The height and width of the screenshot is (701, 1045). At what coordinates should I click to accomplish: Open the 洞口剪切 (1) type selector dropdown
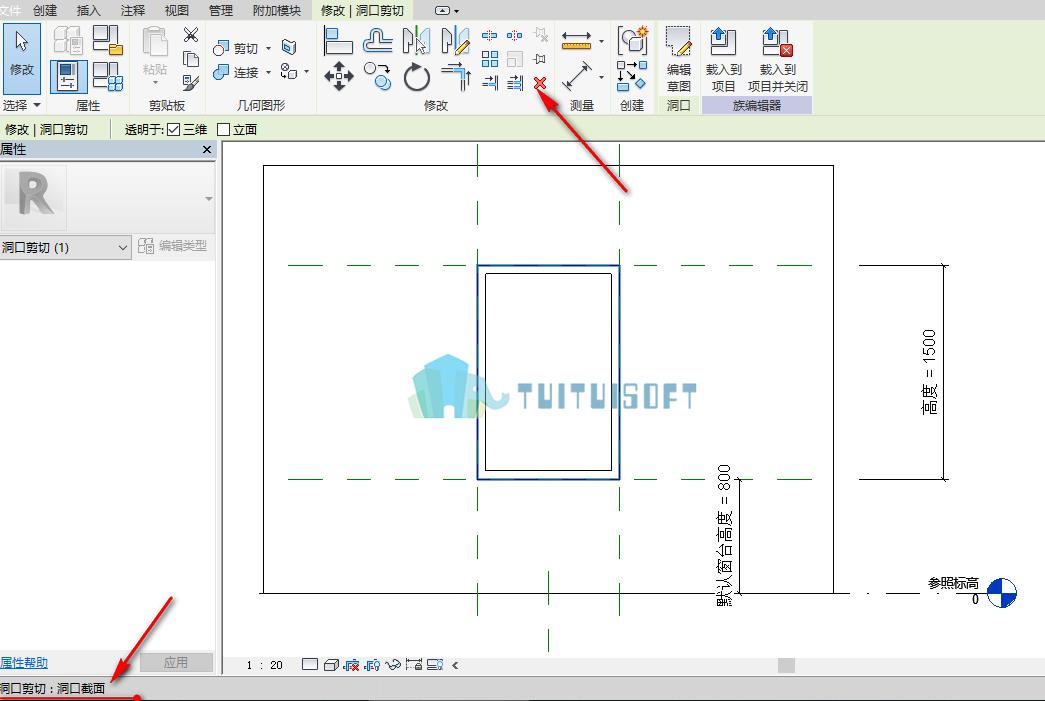tap(65, 247)
